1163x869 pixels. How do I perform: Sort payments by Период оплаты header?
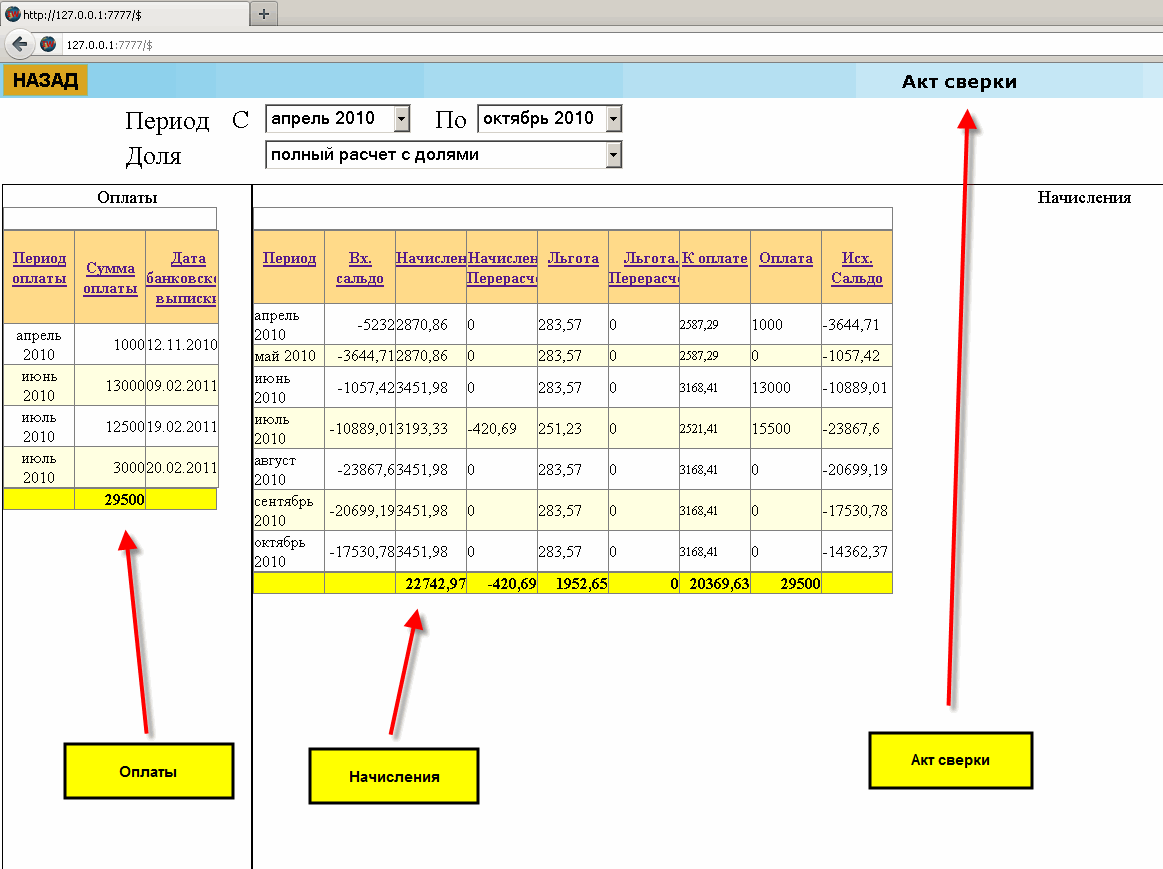[x=39, y=268]
